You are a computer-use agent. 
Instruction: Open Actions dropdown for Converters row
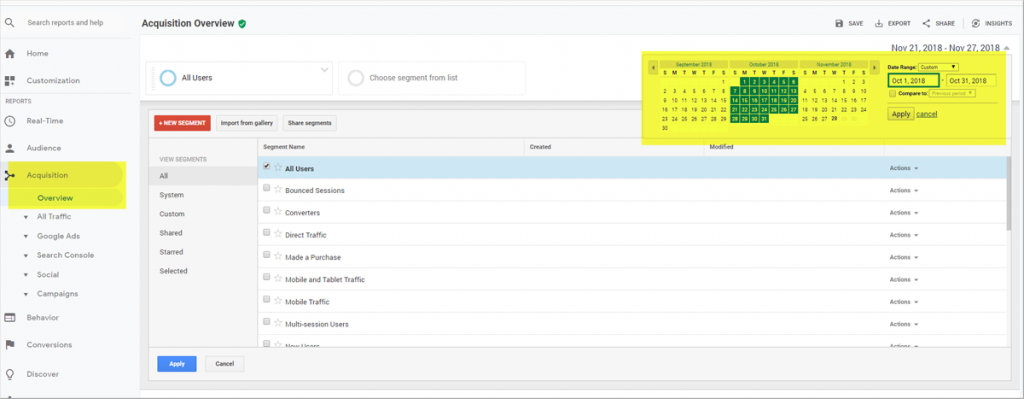coord(904,213)
